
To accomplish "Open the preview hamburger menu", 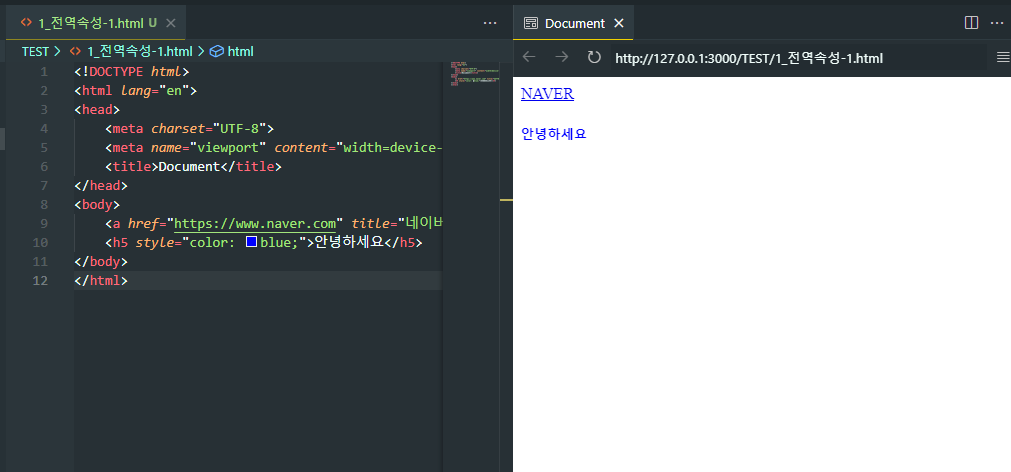I will pyautogui.click(x=1003, y=57).
